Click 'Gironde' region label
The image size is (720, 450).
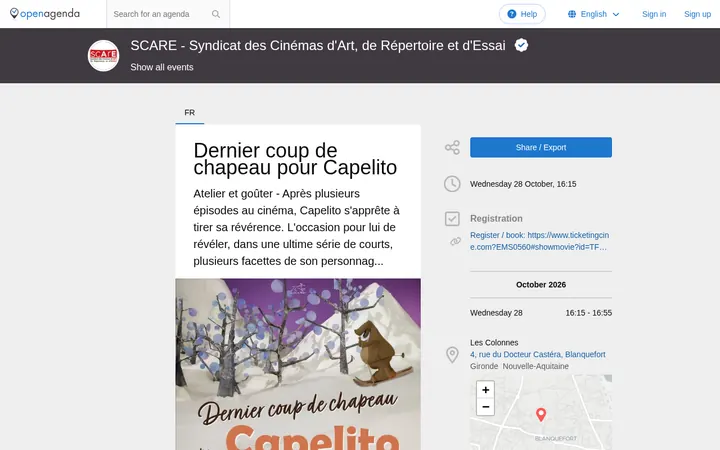click(x=484, y=366)
